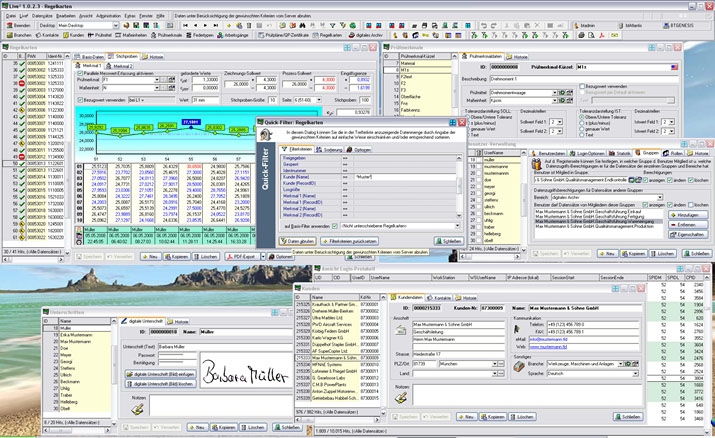This screenshot has width=715, height=438.
Task: Click the undo arrow in the main toolbar
Action: (x=484, y=26)
